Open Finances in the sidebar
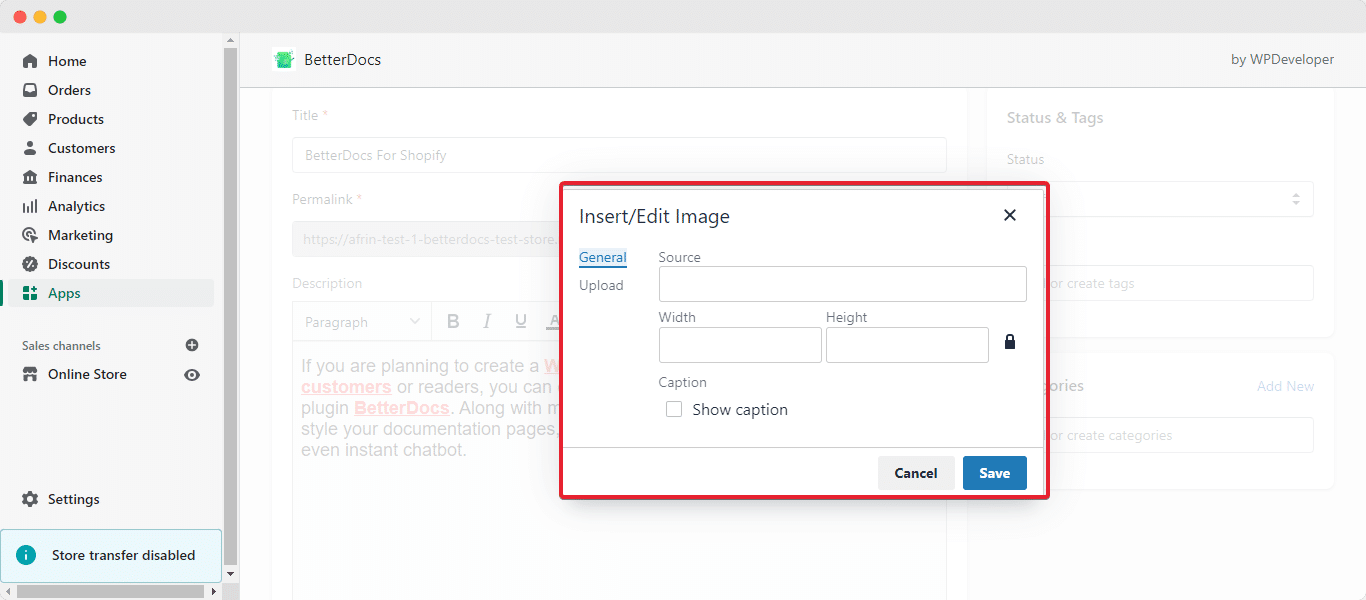 [31, 177]
